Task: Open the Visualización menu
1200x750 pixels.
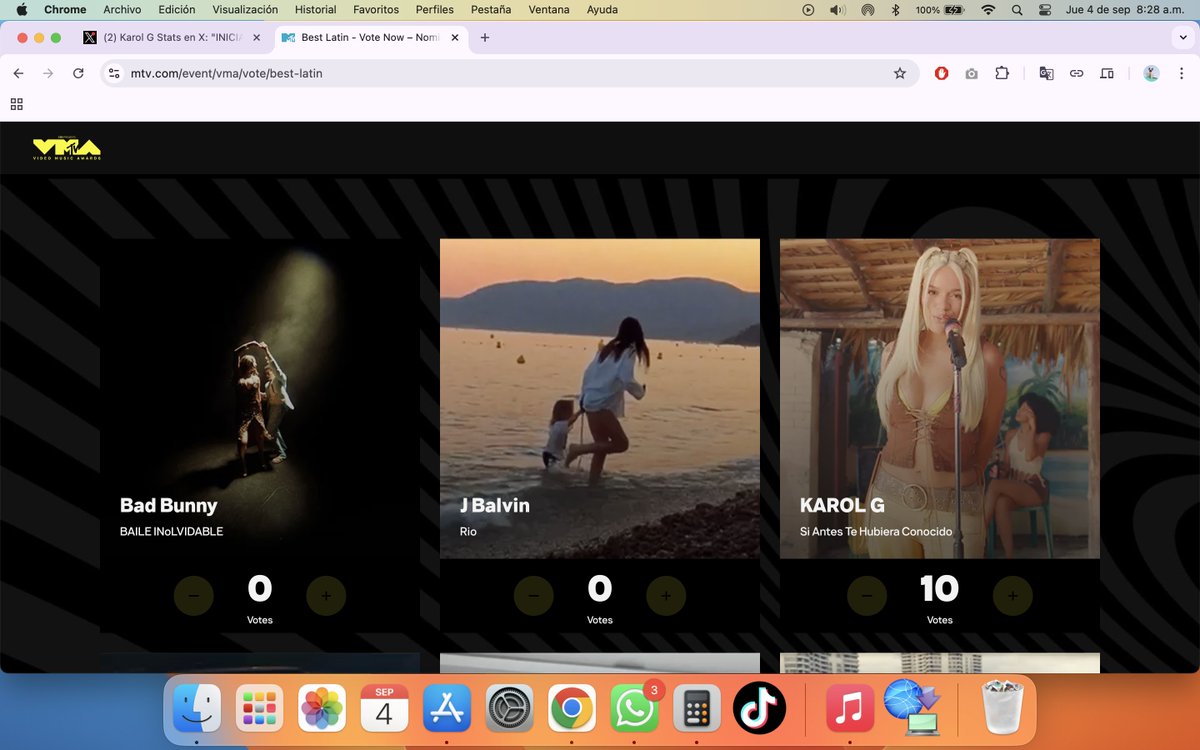Action: coord(245,9)
